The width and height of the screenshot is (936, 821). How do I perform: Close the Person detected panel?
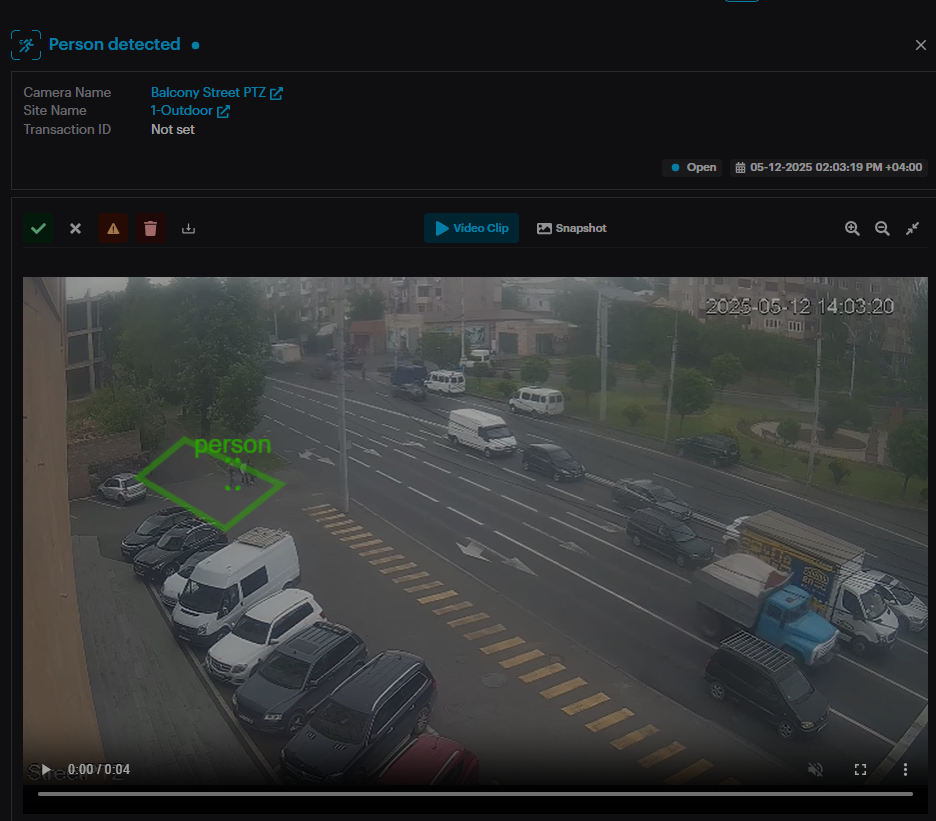(921, 45)
